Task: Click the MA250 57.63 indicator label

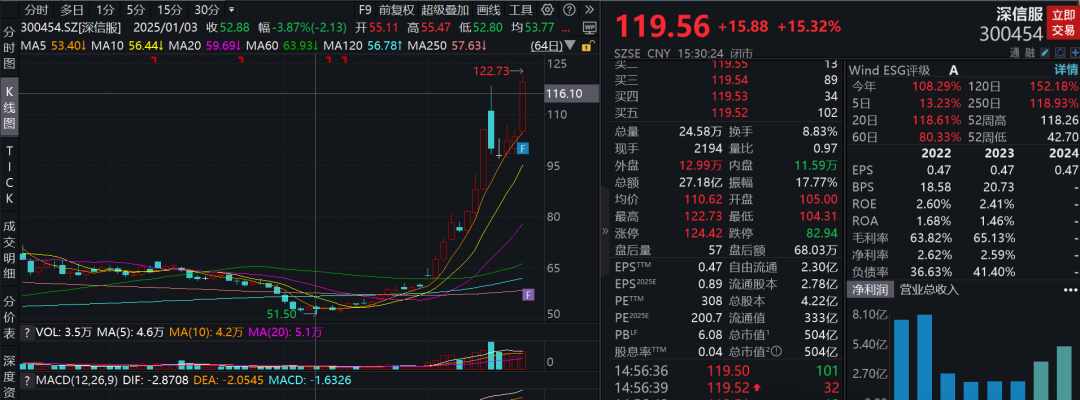Action: 447,46
